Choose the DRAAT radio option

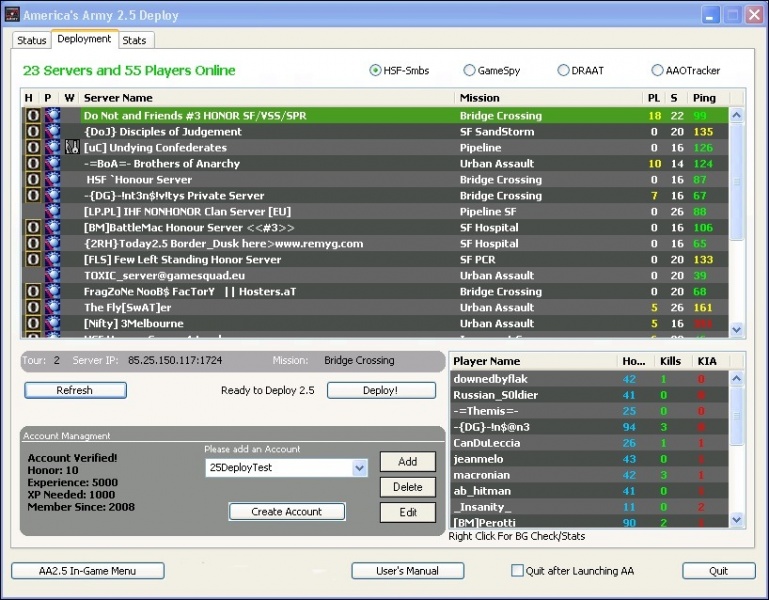(563, 70)
